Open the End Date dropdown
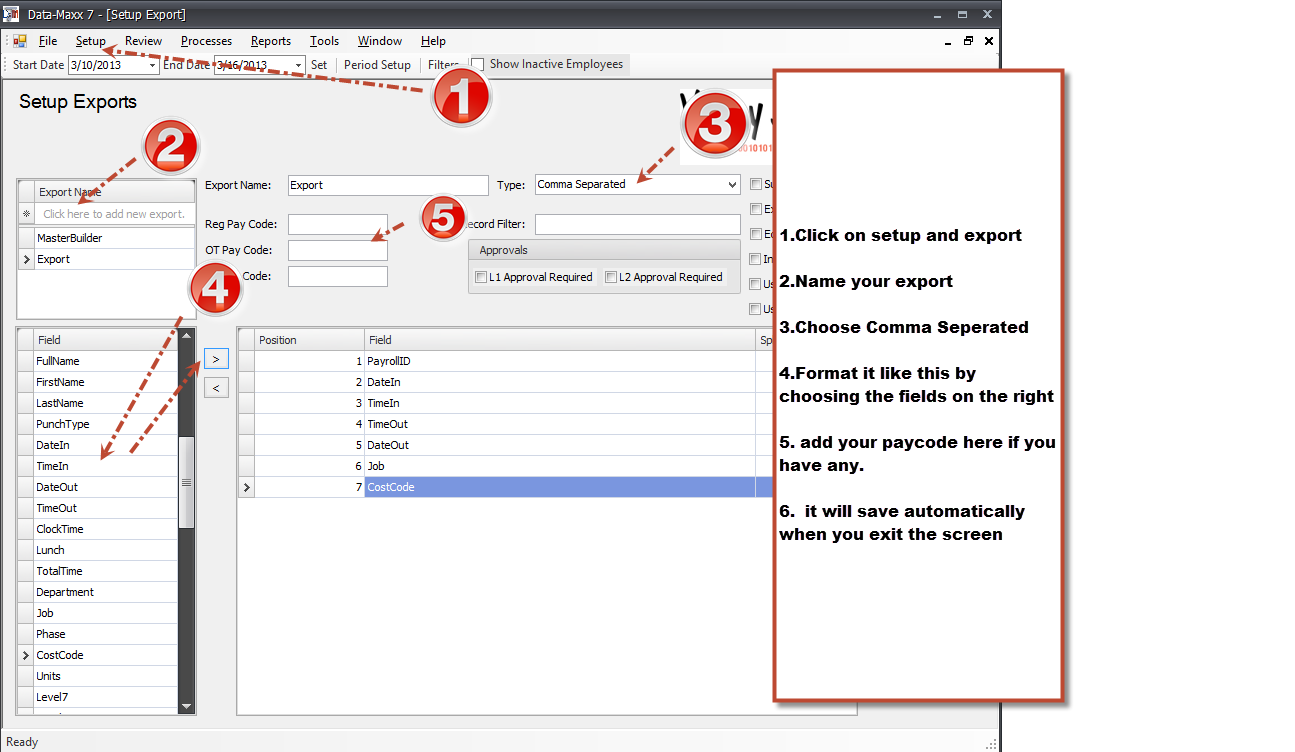Screen dimensions: 1295x752 point(298,65)
